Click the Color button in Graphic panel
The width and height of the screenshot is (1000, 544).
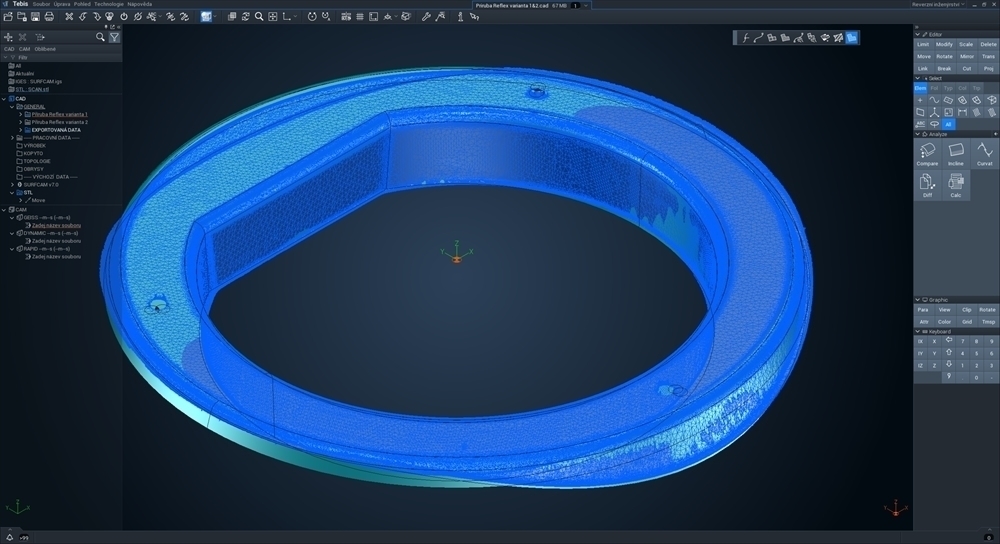[945, 321]
